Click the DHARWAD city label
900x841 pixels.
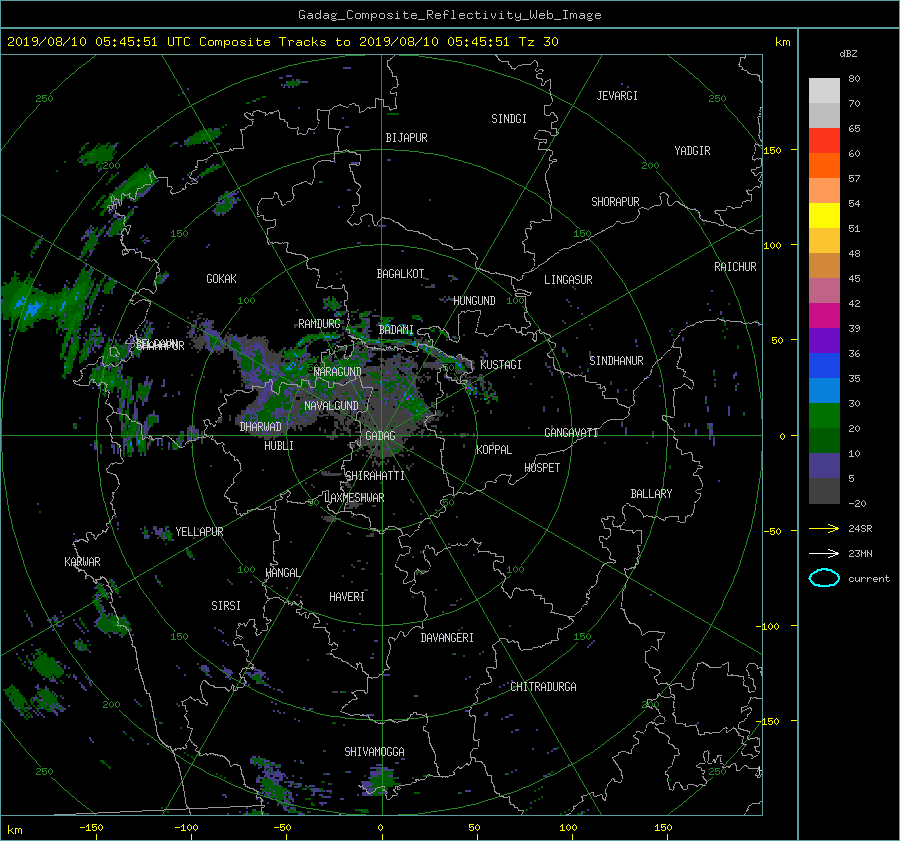[261, 427]
